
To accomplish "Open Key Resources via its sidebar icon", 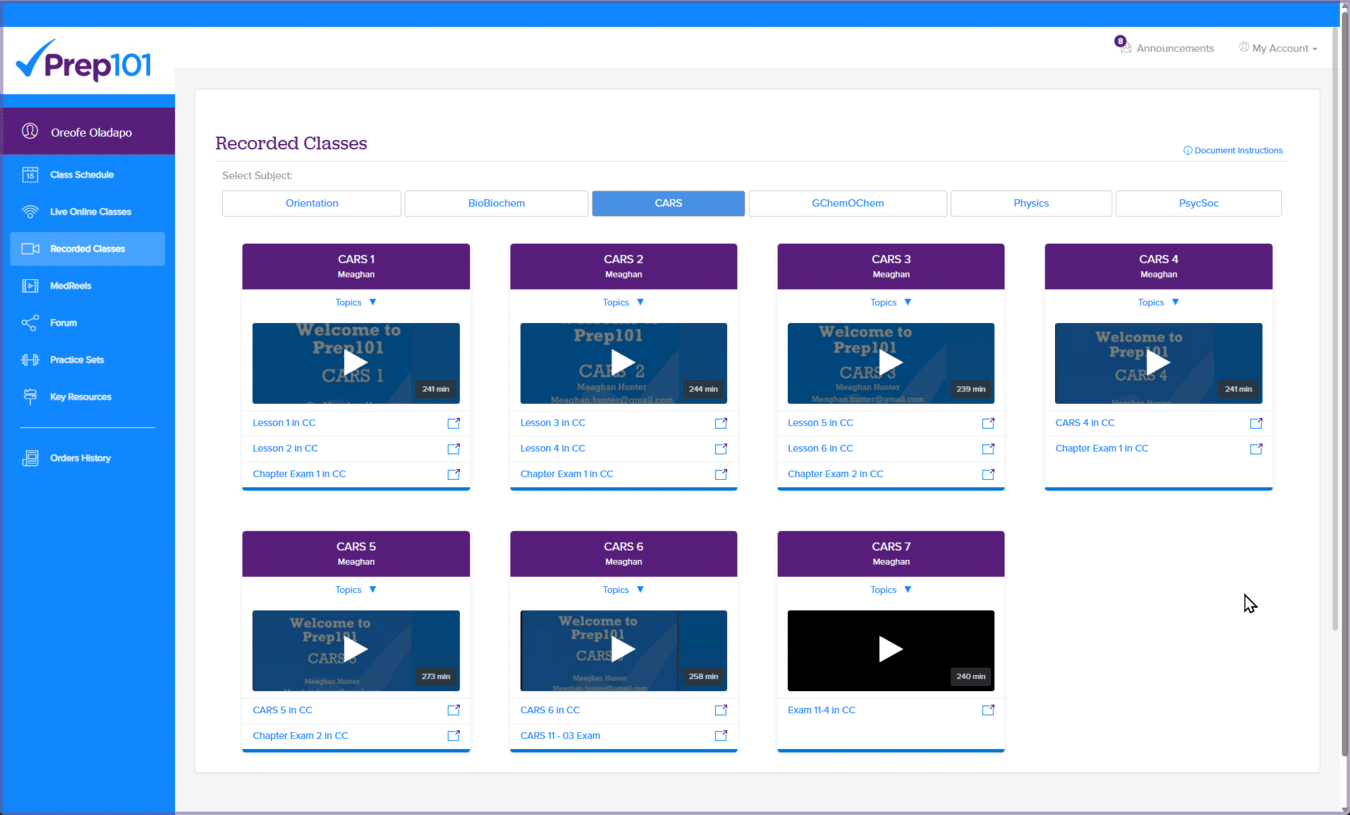I will 30,396.
